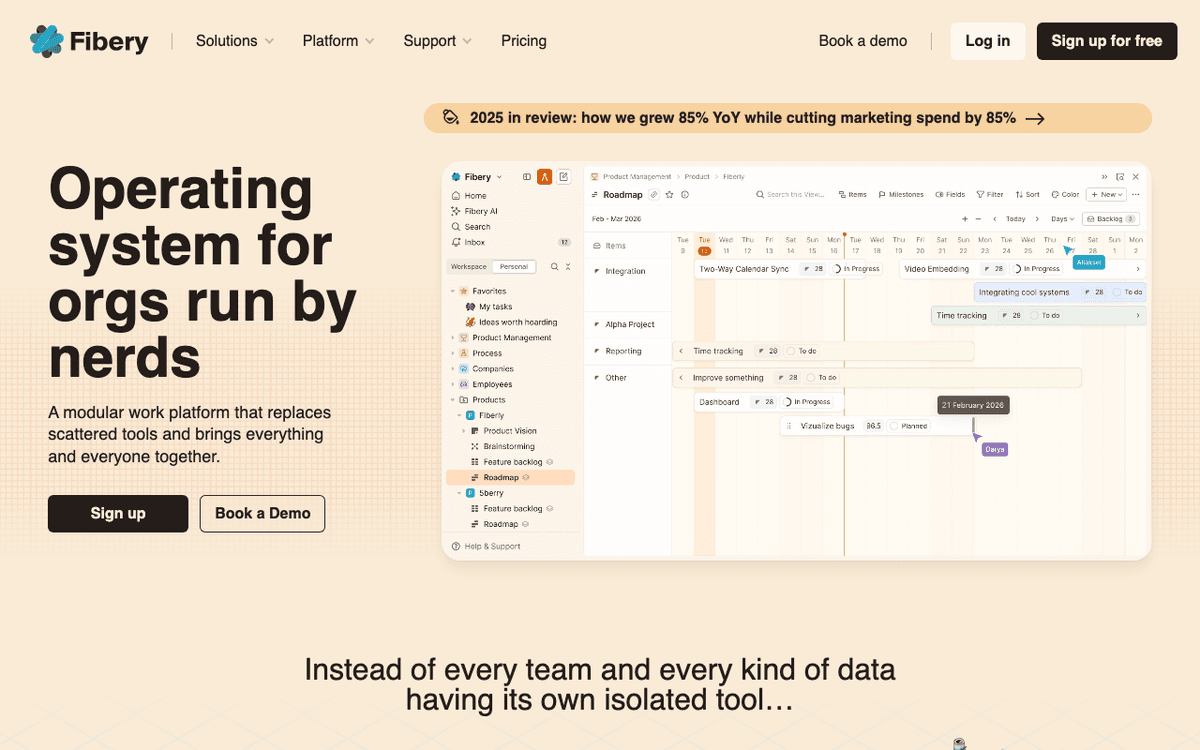Click the star favorite icon beside Roadmap
The width and height of the screenshot is (1200, 750).
click(x=669, y=195)
